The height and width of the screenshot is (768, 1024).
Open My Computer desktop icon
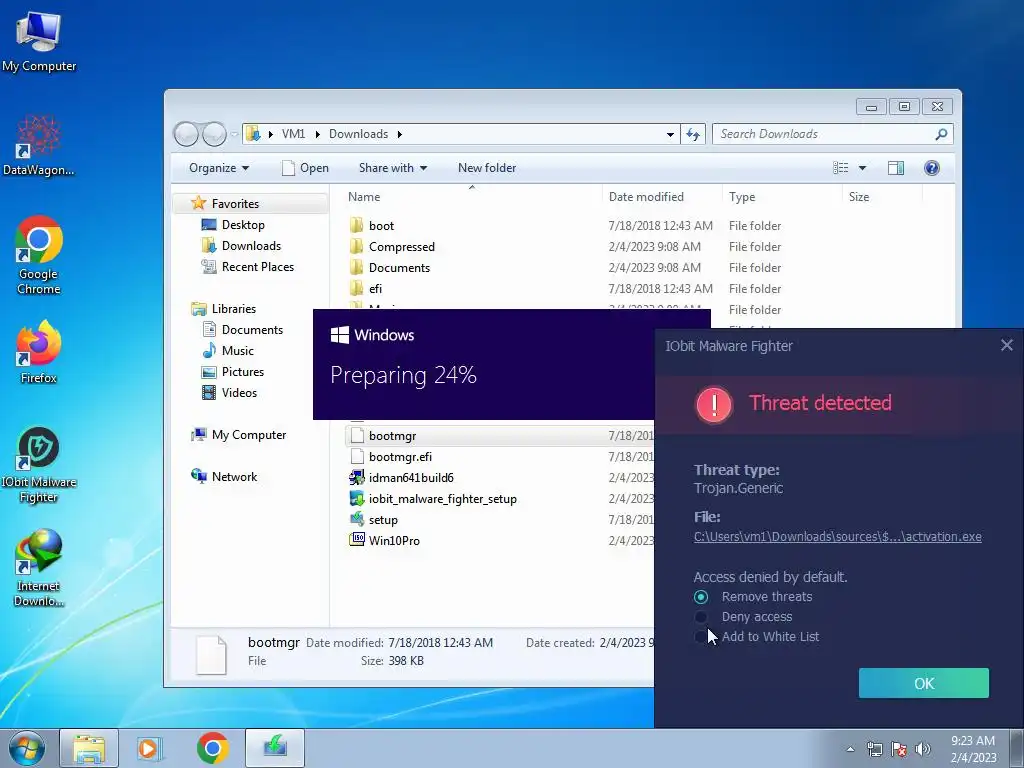39,42
